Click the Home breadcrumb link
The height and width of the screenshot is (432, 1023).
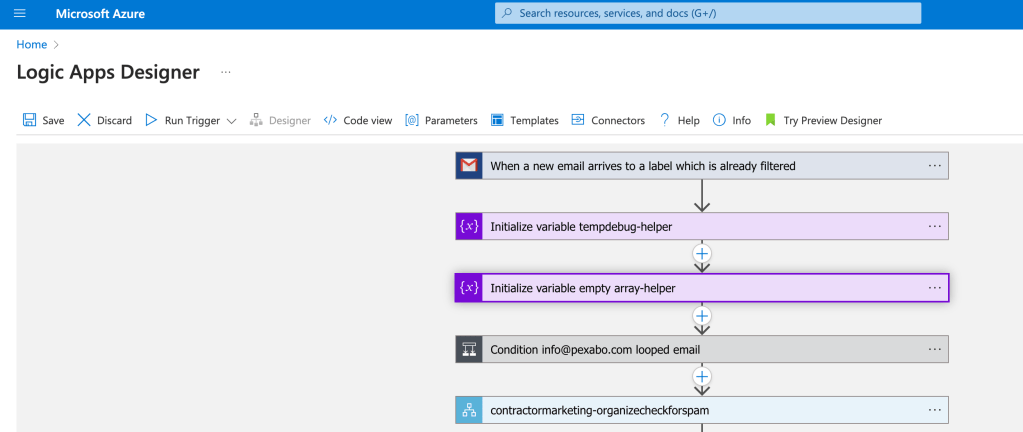[32, 44]
